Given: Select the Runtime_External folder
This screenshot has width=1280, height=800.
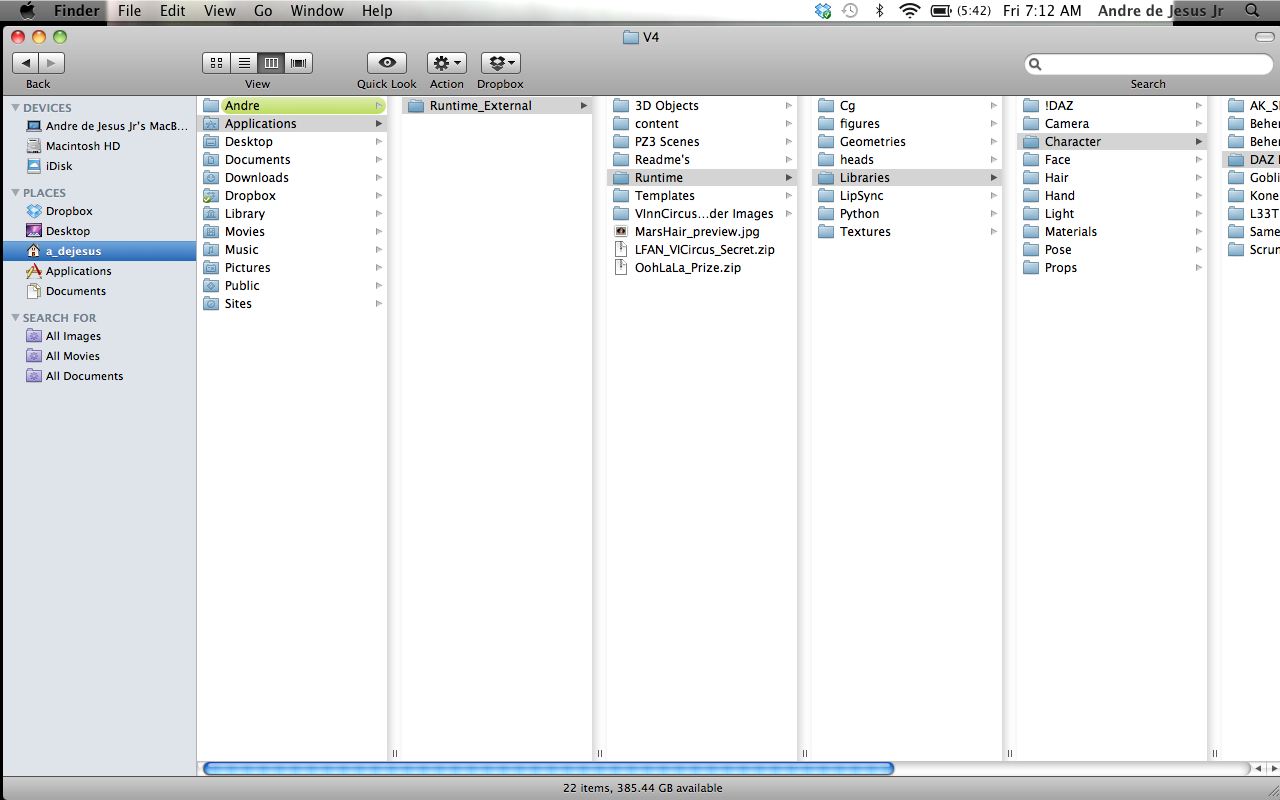Looking at the screenshot, I should (x=497, y=106).
